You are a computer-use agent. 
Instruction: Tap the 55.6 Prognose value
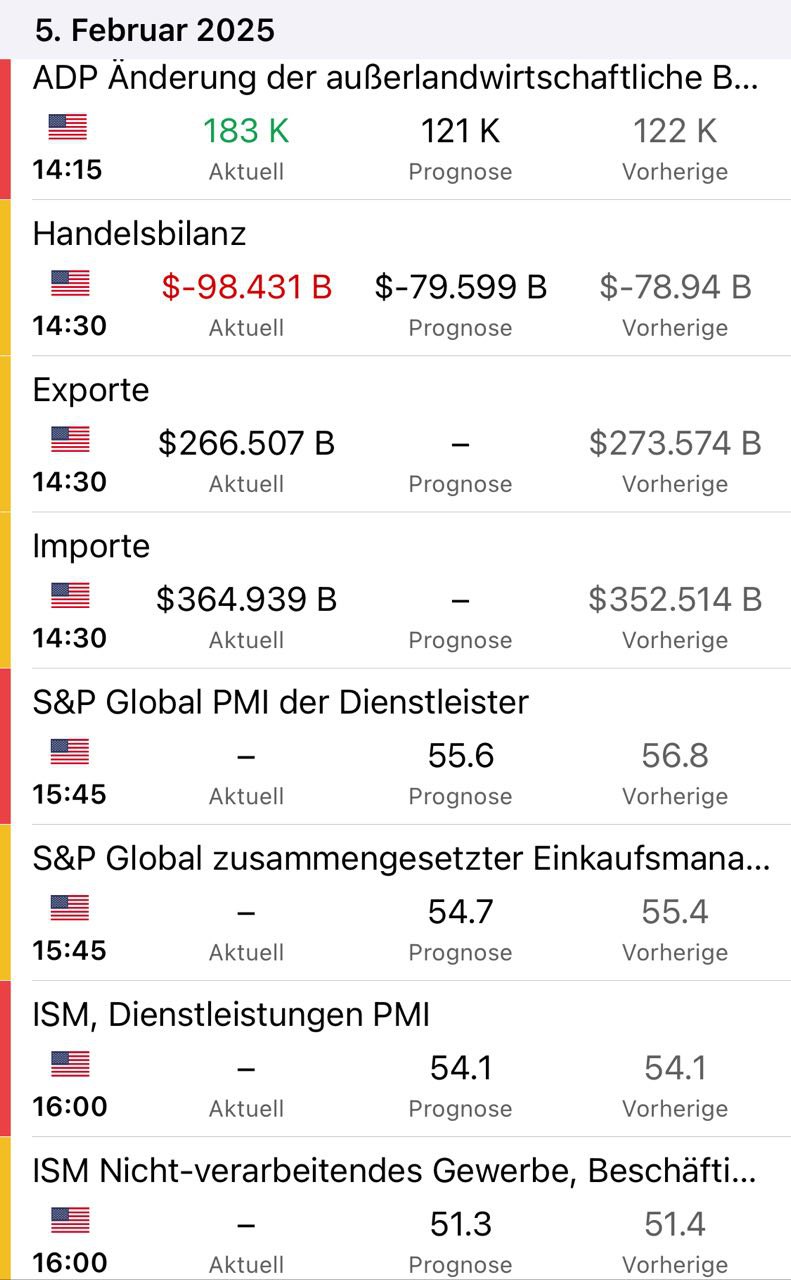pos(460,756)
